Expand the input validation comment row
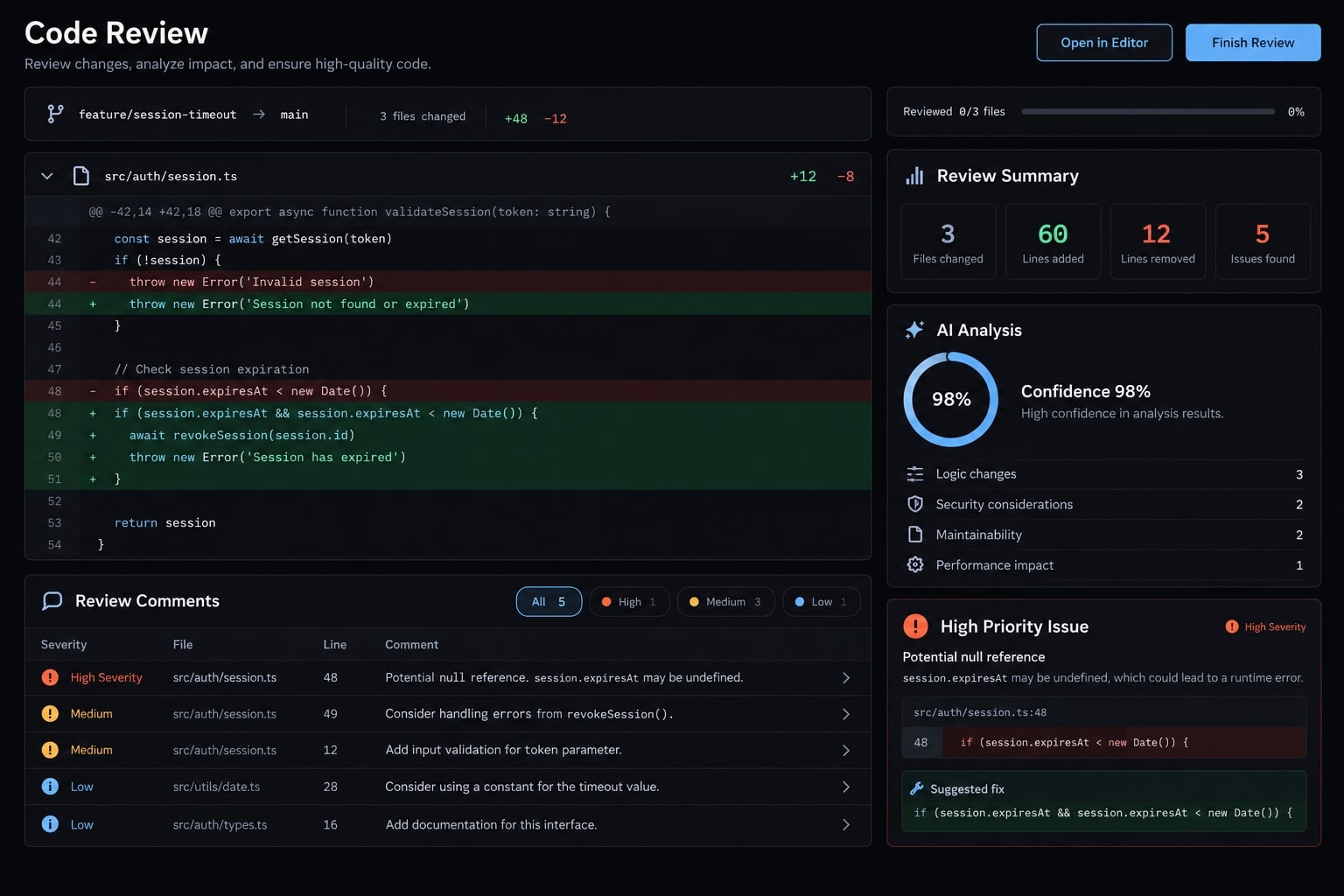The width and height of the screenshot is (1344, 896). pos(846,751)
